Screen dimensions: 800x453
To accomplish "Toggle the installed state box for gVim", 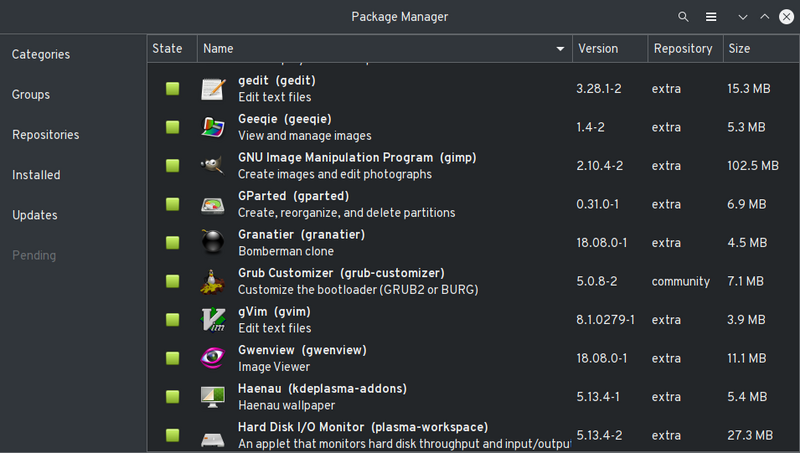I will pos(172,319).
